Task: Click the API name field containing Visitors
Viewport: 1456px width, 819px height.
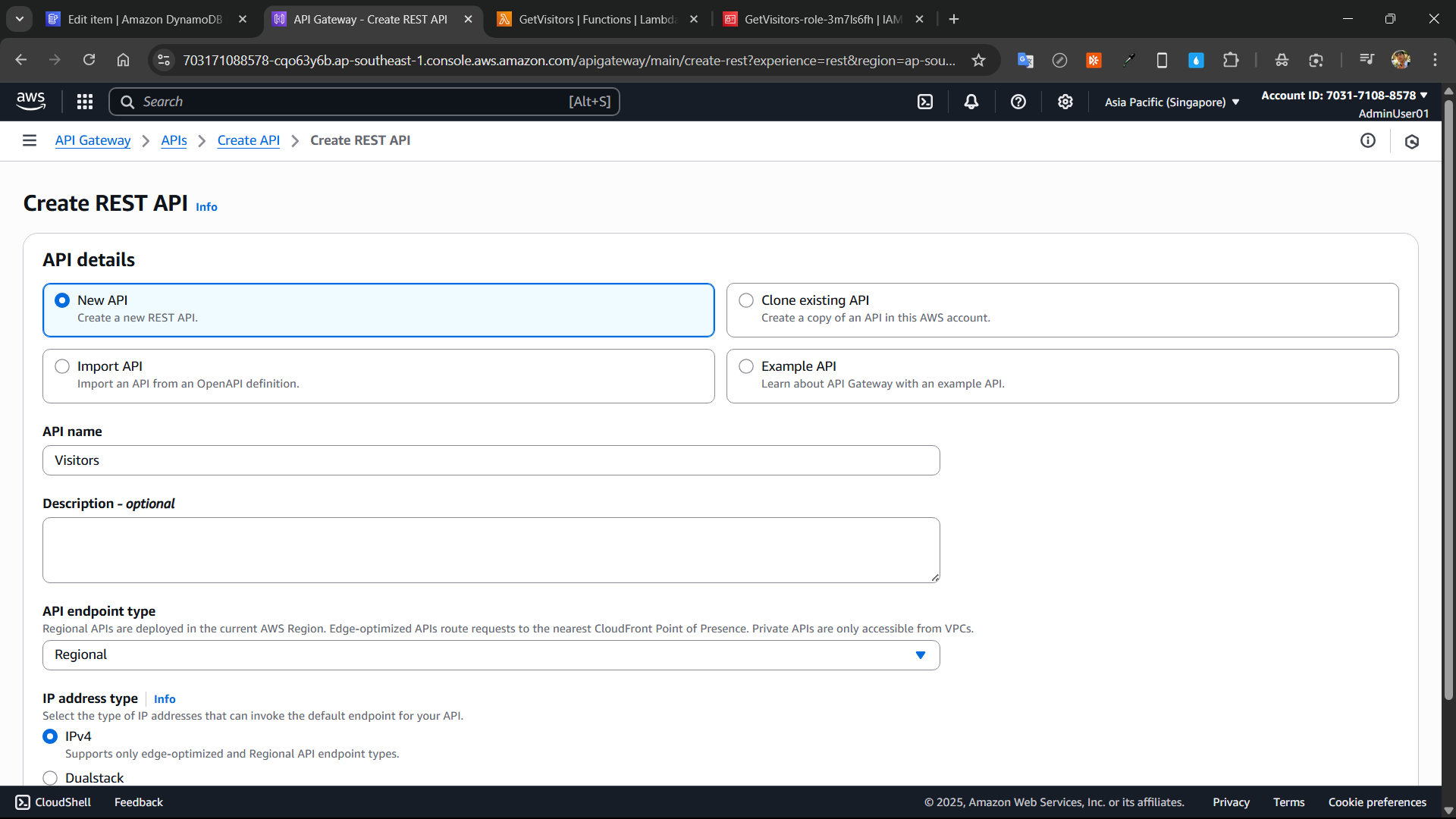Action: coord(491,460)
